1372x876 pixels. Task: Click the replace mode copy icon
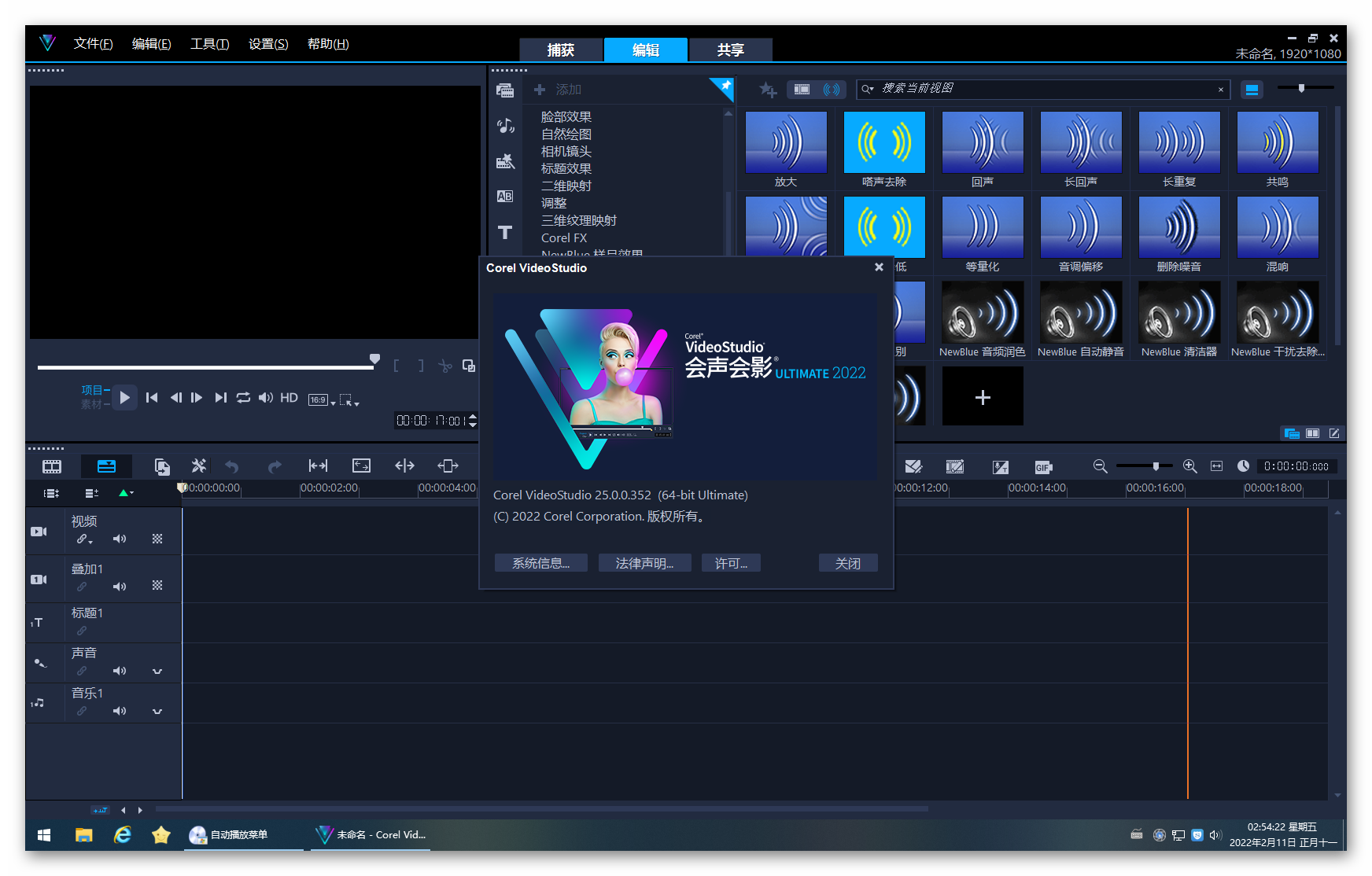162,466
